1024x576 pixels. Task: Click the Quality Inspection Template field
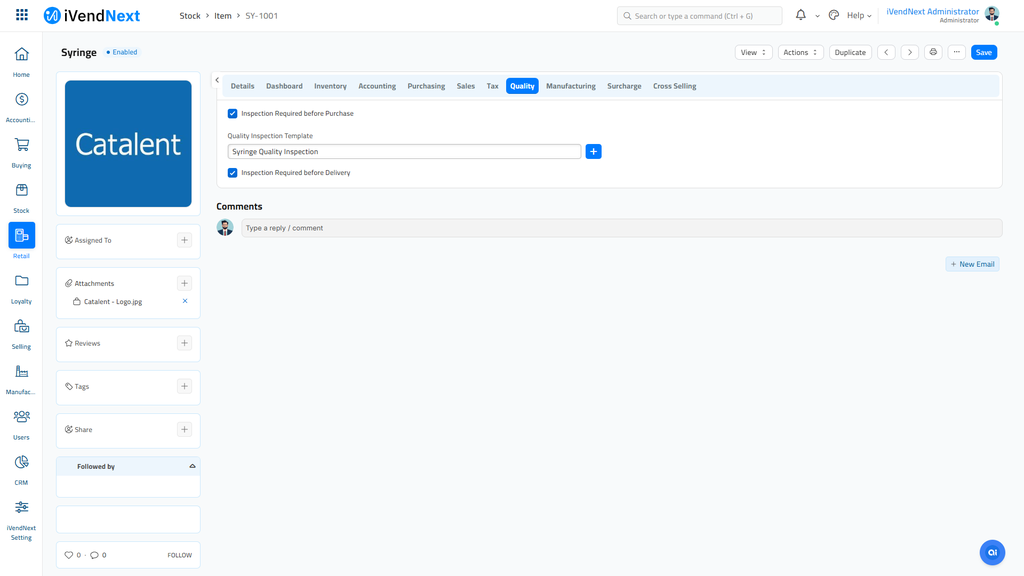[x=404, y=152]
